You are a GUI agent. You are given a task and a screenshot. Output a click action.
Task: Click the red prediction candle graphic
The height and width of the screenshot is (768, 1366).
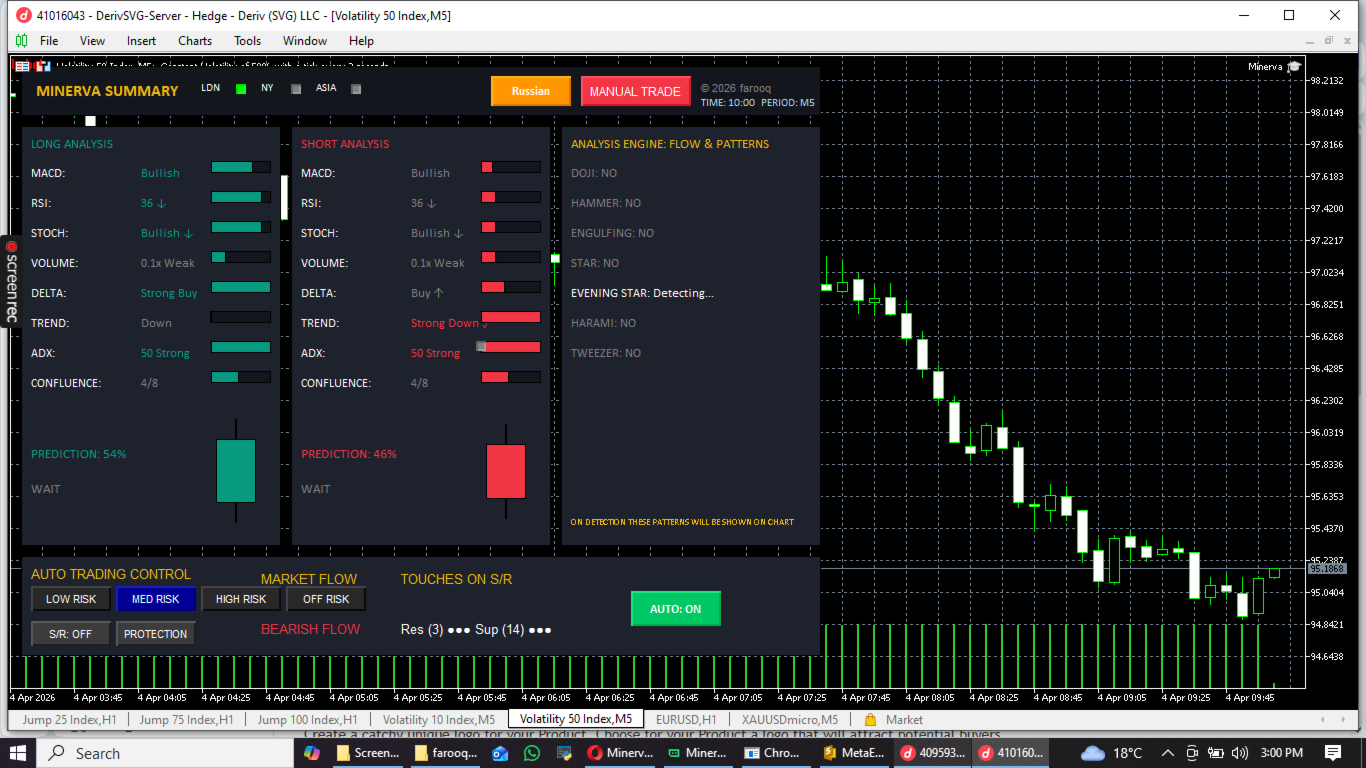coord(506,471)
